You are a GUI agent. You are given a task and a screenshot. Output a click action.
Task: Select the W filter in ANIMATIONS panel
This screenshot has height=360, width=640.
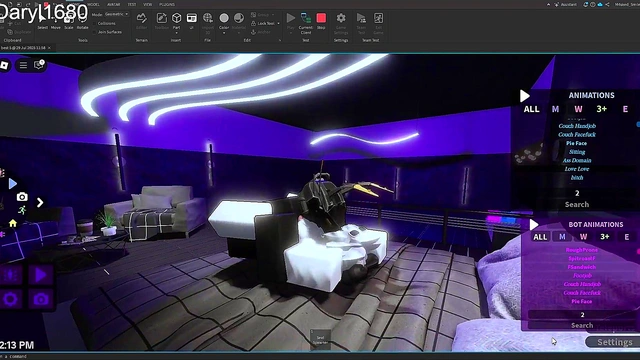coord(578,109)
